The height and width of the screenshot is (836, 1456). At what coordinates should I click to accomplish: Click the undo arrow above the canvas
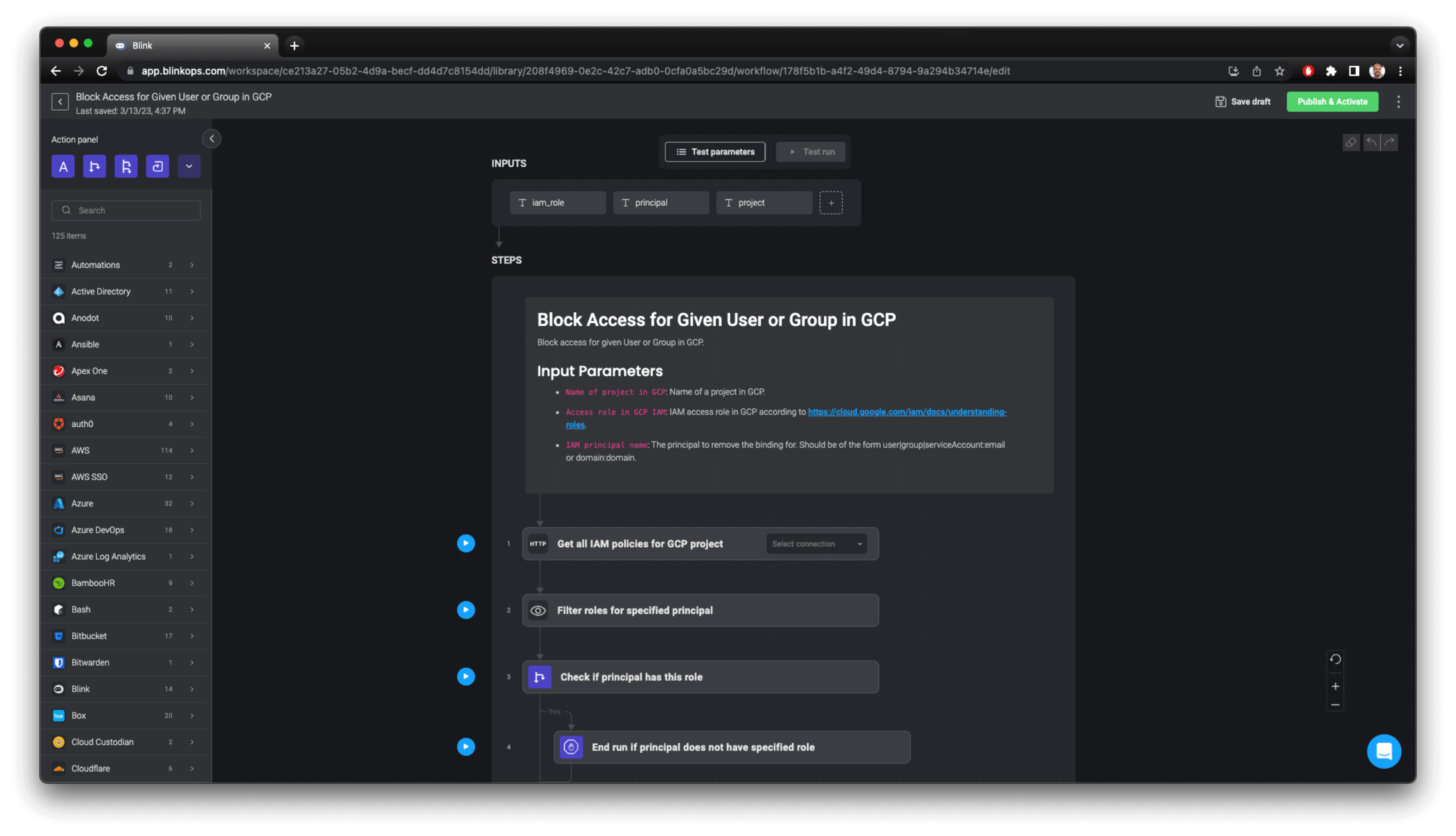pos(1371,143)
